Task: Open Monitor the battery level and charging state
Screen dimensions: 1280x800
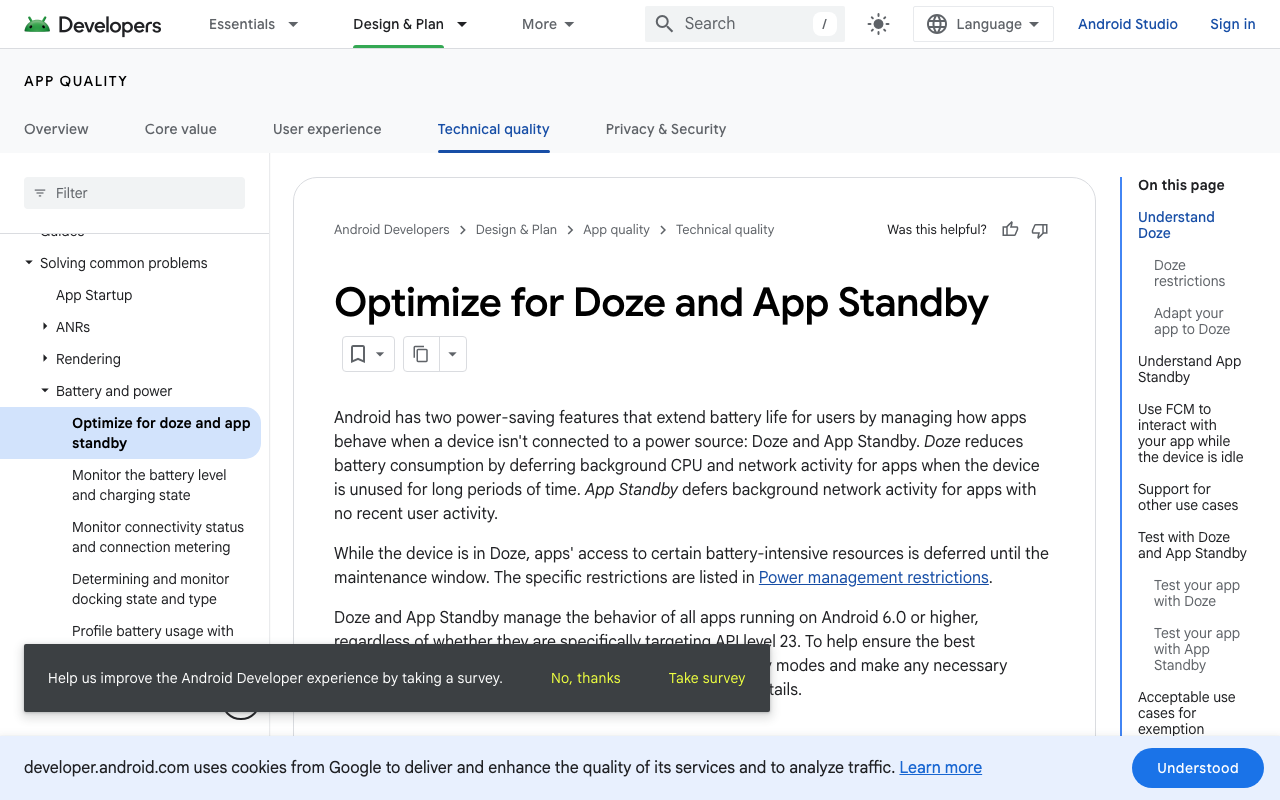Action: [x=149, y=485]
